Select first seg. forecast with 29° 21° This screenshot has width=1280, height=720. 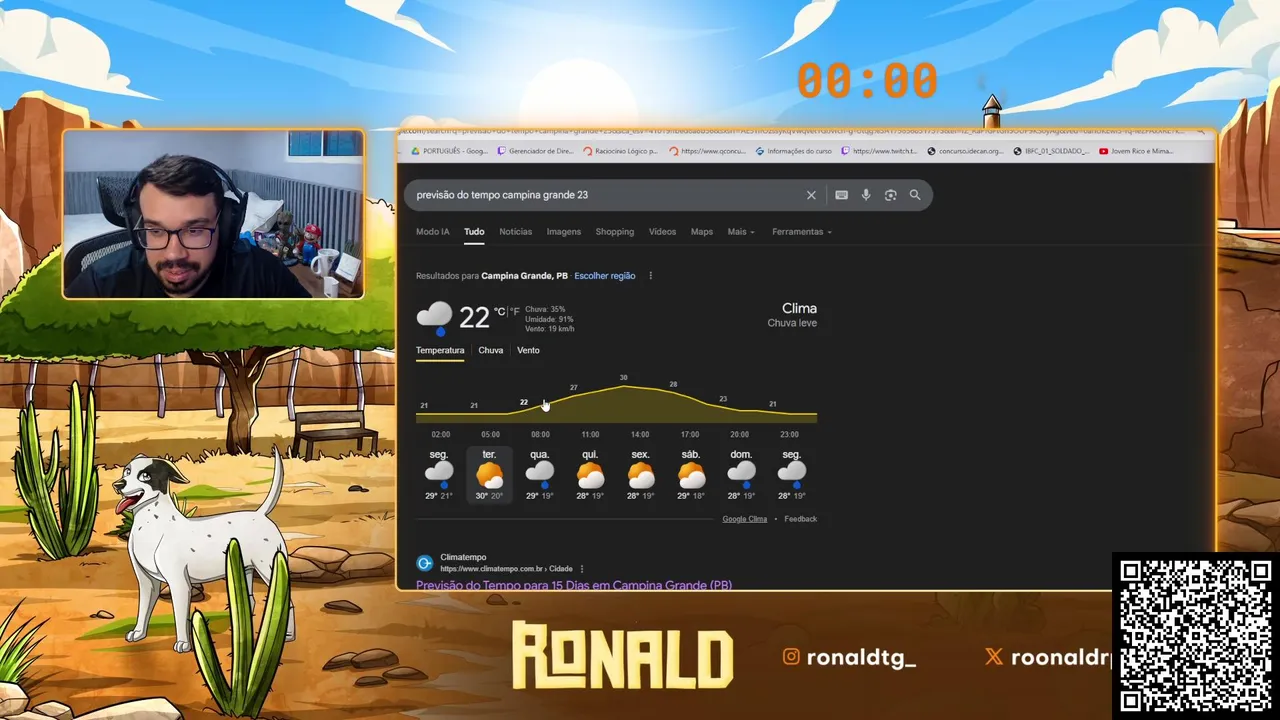point(439,475)
